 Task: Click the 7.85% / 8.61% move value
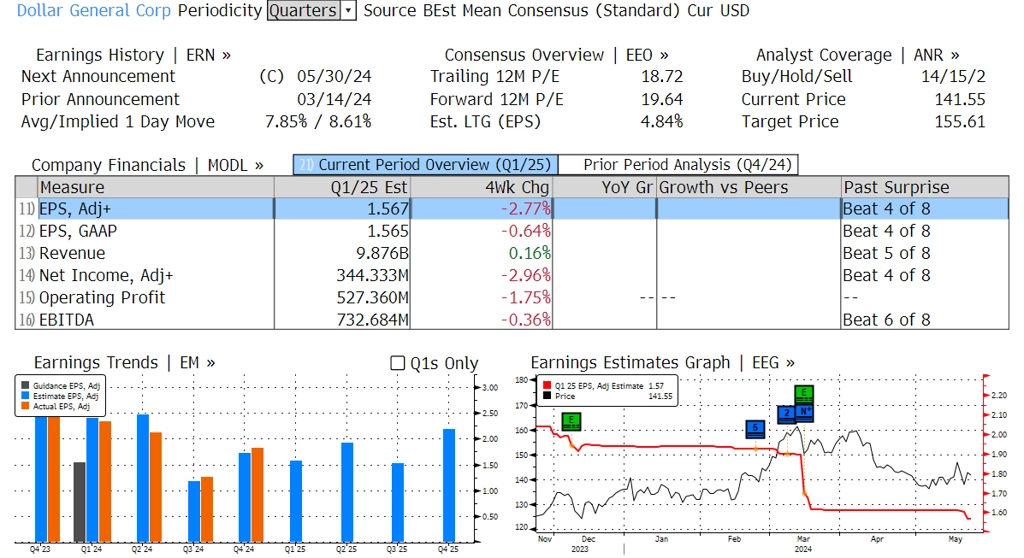pos(318,122)
